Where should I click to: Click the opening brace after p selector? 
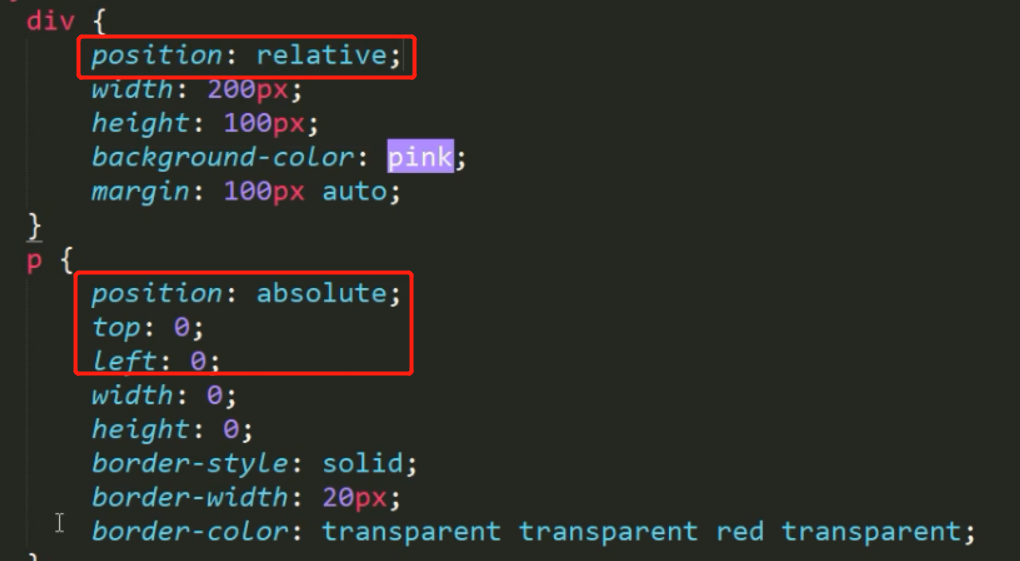[66, 261]
